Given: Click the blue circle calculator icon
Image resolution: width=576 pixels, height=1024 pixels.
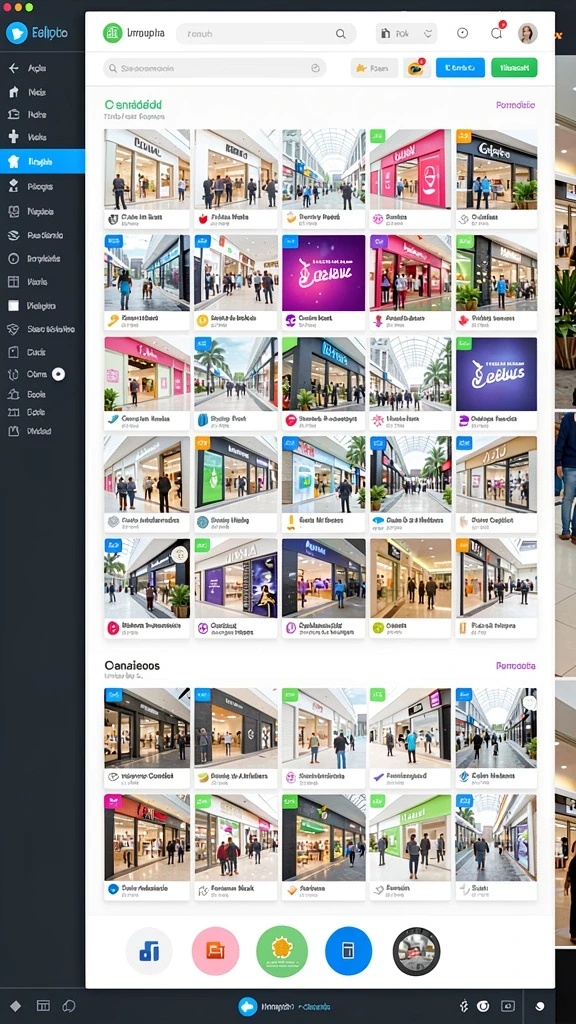Looking at the screenshot, I should click(348, 951).
